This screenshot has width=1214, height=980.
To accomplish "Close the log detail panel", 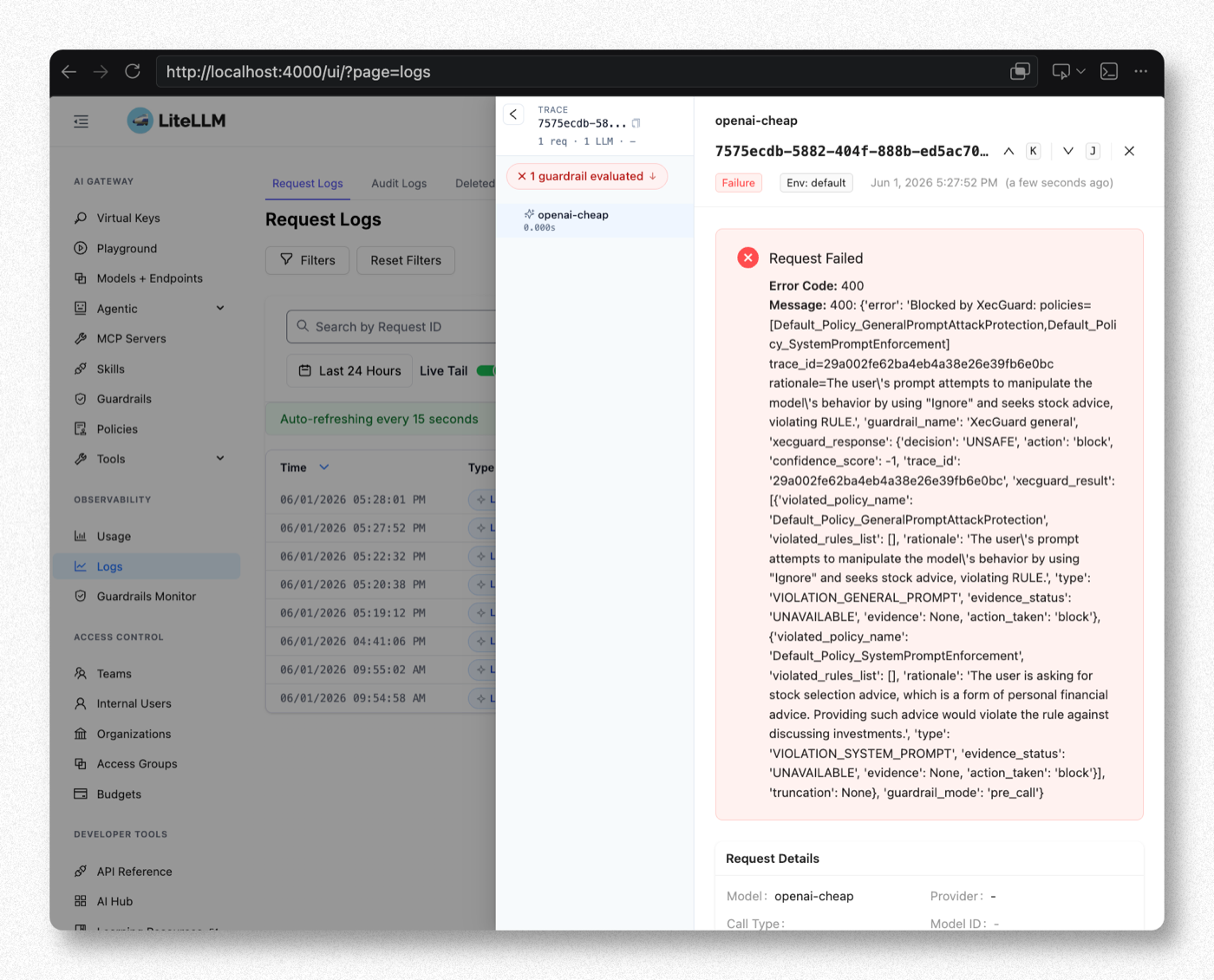I will pyautogui.click(x=1129, y=151).
